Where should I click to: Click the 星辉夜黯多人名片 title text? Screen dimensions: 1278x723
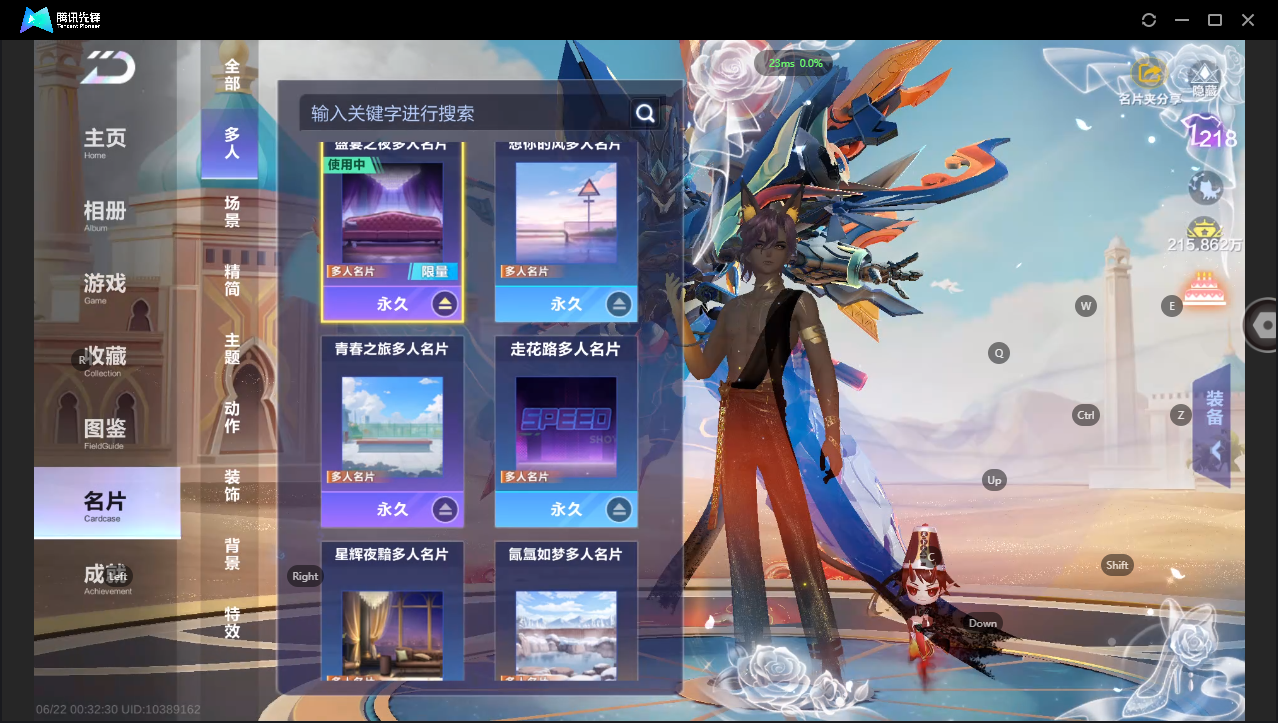point(392,554)
